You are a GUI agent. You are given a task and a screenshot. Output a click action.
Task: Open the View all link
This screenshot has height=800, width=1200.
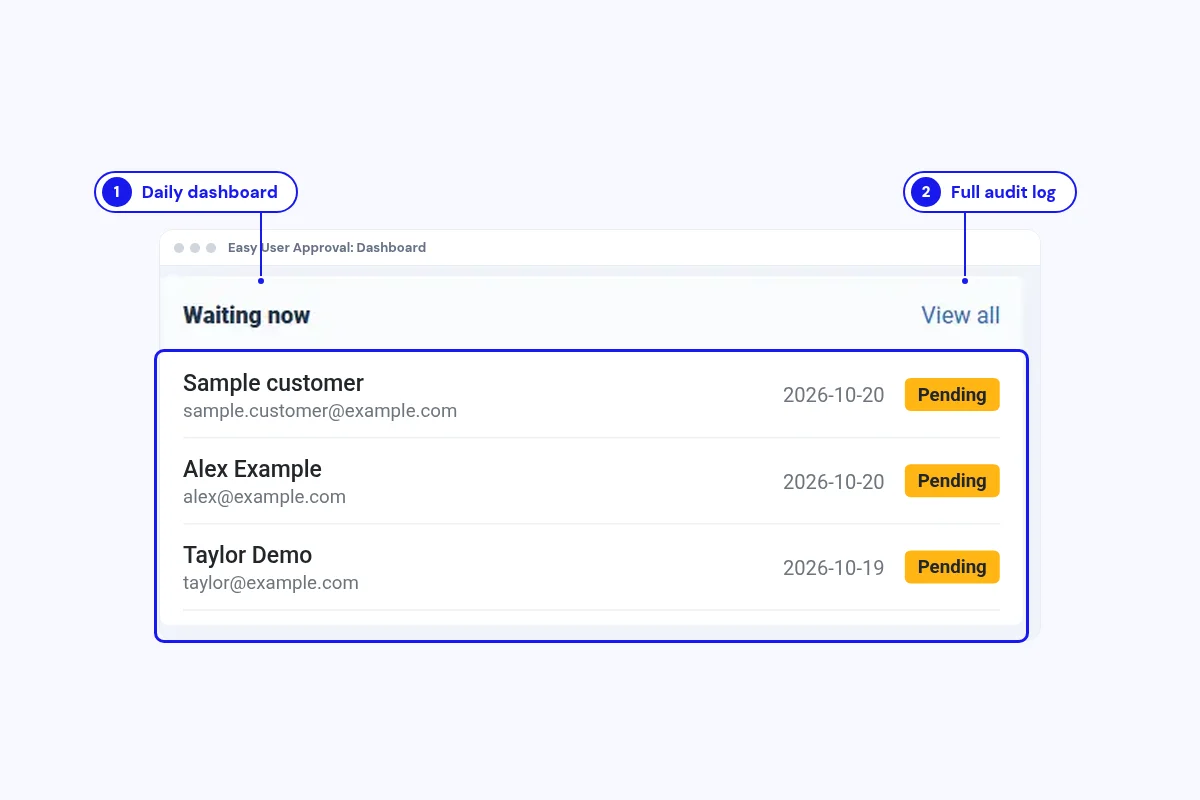tap(960, 315)
